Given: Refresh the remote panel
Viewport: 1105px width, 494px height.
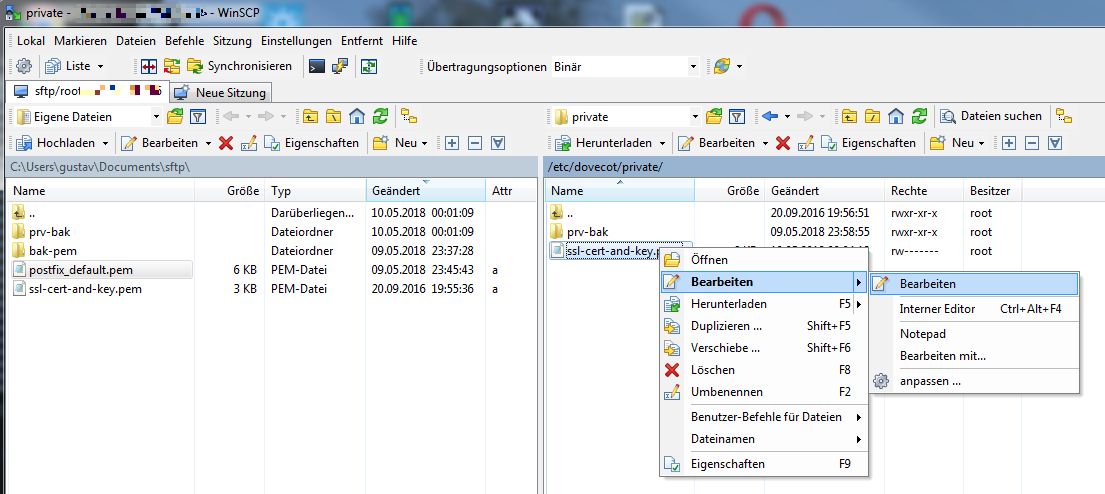Looking at the screenshot, I should tap(919, 116).
